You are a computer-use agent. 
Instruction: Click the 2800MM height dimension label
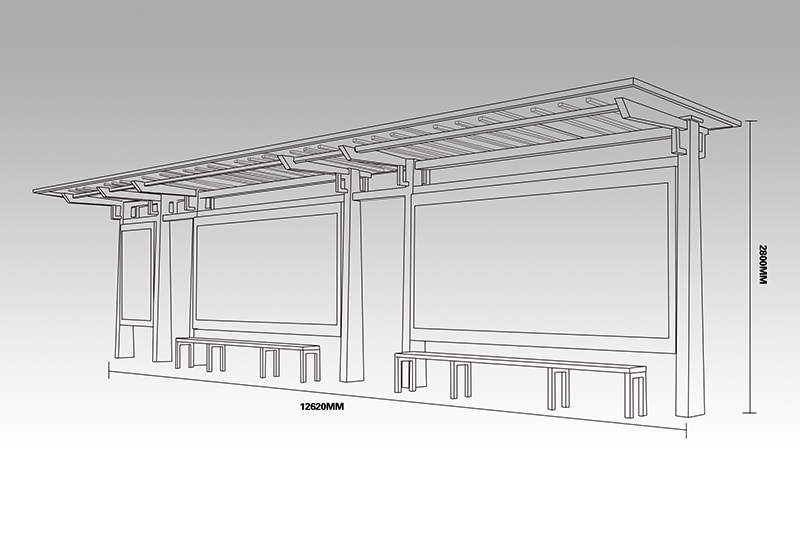pyautogui.click(x=763, y=265)
